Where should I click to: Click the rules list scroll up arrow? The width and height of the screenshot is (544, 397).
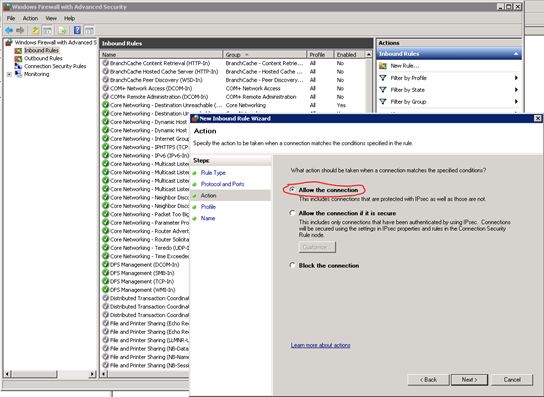[368, 54]
